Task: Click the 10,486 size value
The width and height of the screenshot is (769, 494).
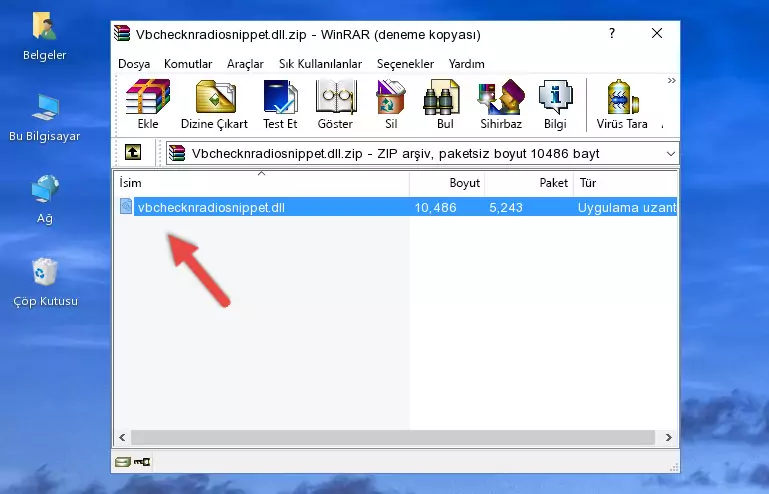Action: click(436, 208)
